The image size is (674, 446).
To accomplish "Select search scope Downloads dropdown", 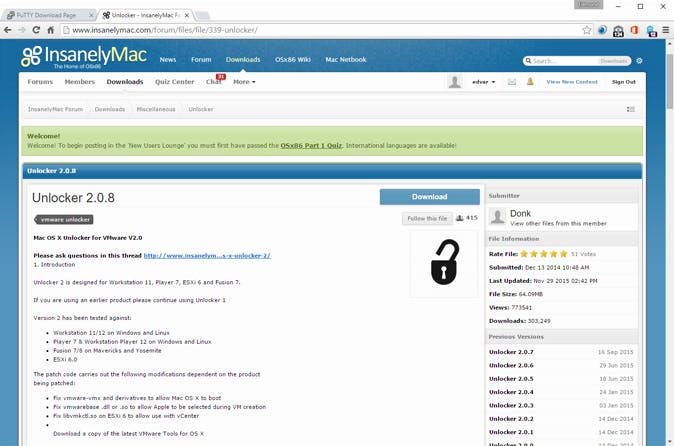I will tap(614, 61).
